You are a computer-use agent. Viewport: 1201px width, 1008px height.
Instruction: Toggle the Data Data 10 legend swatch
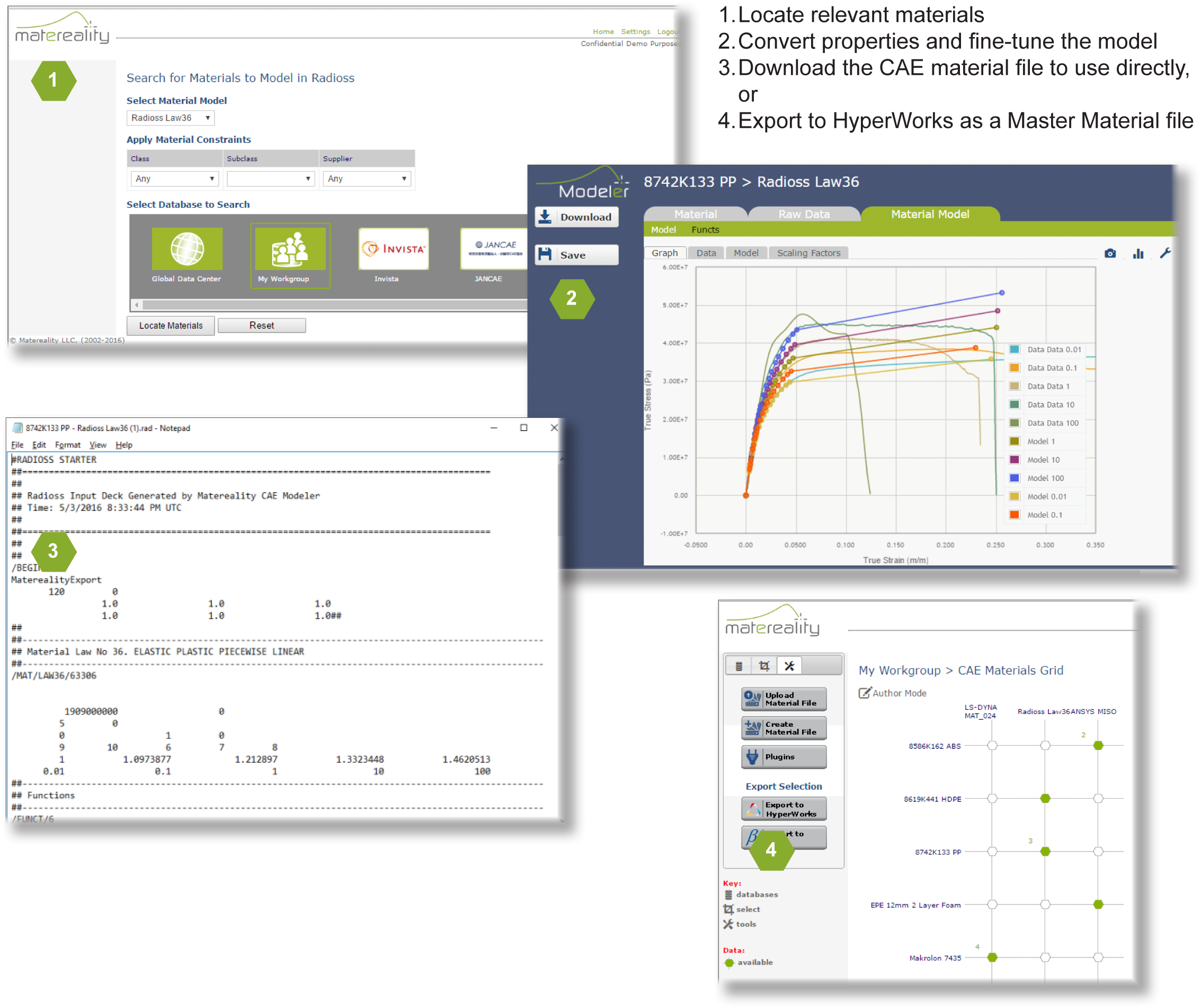pos(1015,404)
